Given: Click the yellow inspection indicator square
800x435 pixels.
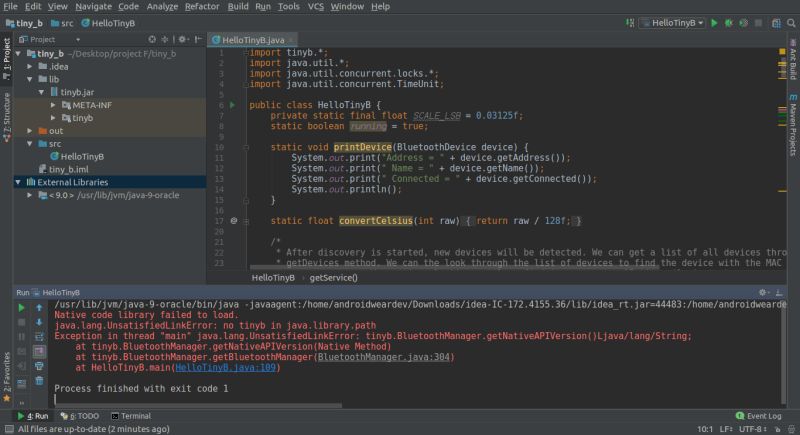Looking at the screenshot, I should pos(782,52).
